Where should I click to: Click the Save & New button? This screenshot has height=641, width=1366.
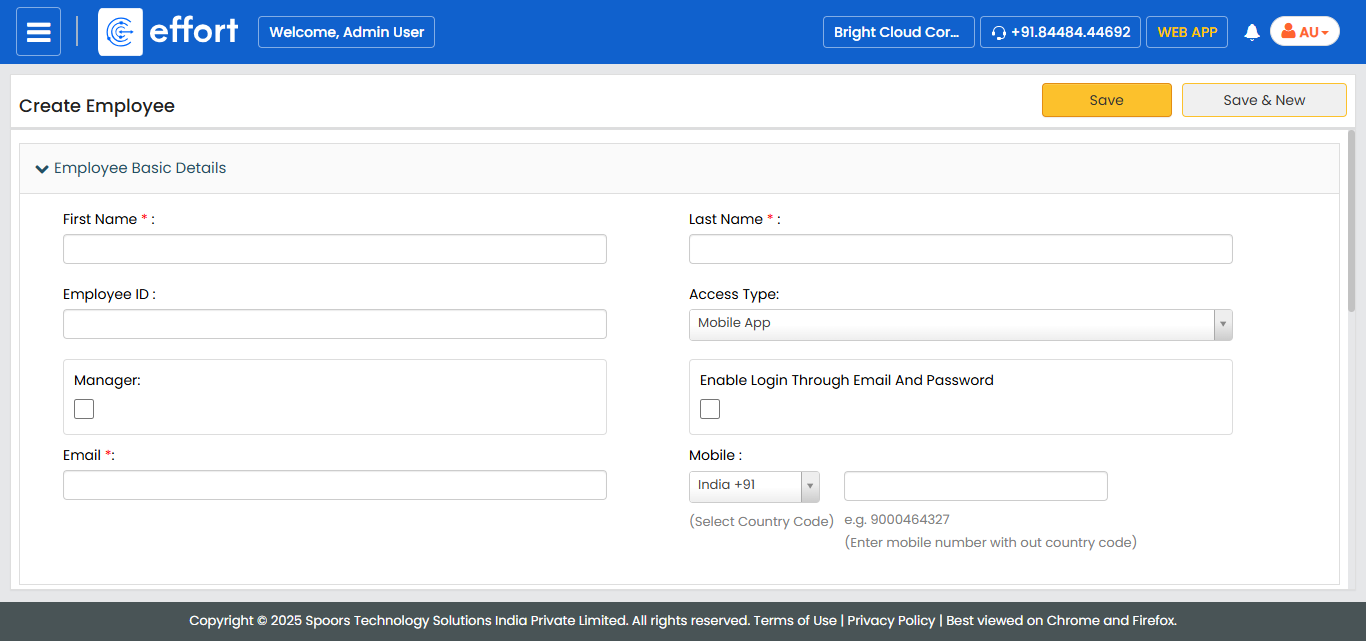click(1264, 100)
